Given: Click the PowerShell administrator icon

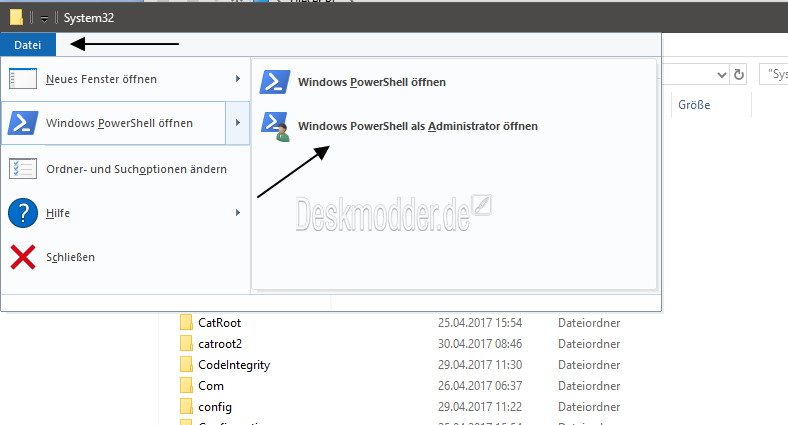Looking at the screenshot, I should click(x=275, y=127).
